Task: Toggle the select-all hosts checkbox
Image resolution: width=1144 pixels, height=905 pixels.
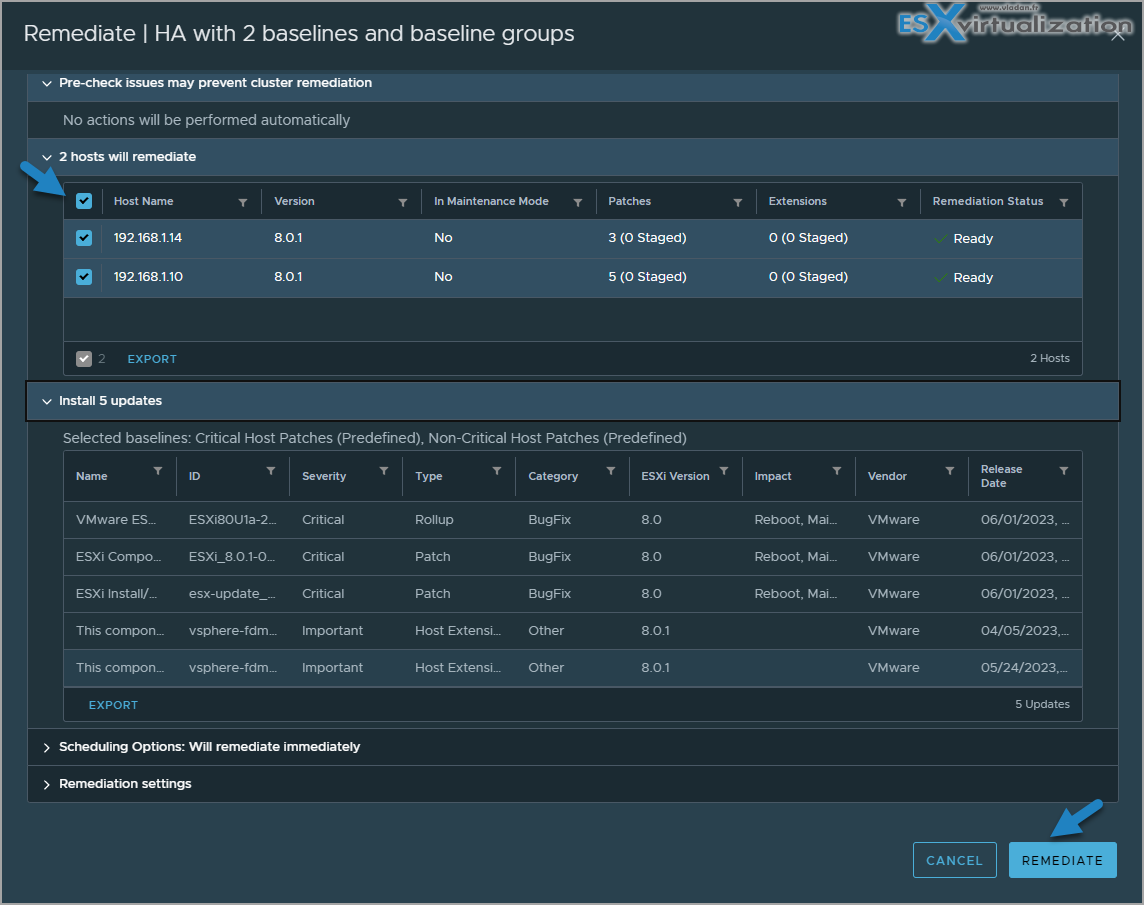Action: click(x=84, y=201)
